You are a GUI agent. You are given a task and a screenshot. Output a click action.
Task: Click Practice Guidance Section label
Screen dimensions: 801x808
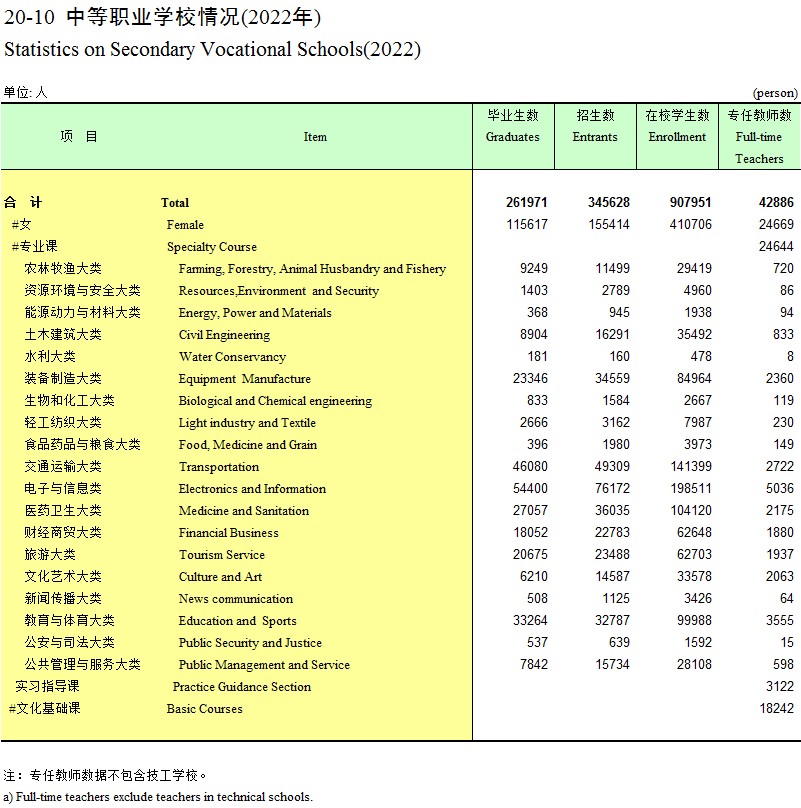(242, 687)
